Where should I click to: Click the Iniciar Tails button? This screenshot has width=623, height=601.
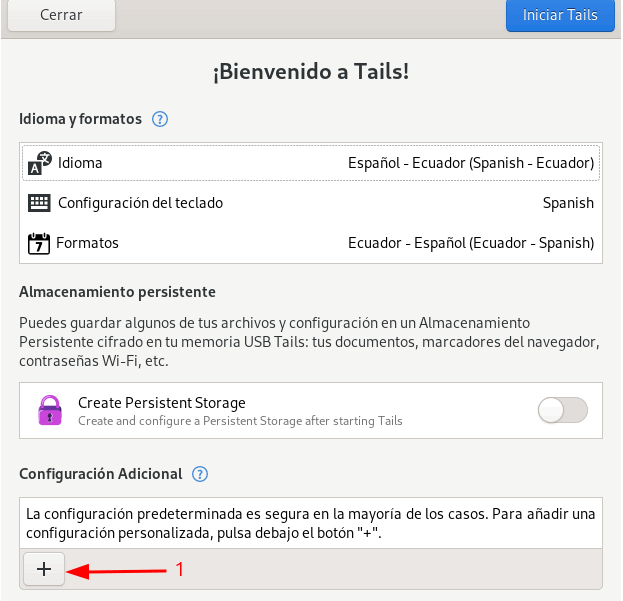(x=560, y=15)
